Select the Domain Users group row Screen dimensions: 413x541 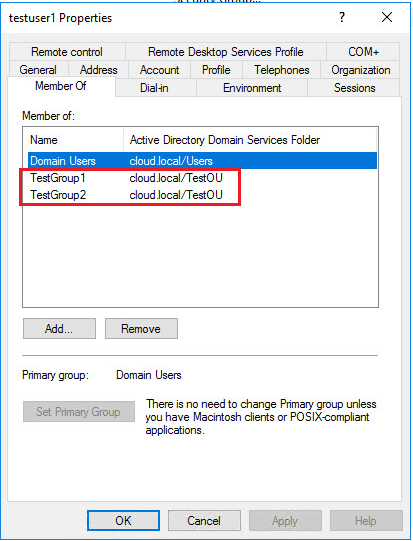tap(202, 161)
